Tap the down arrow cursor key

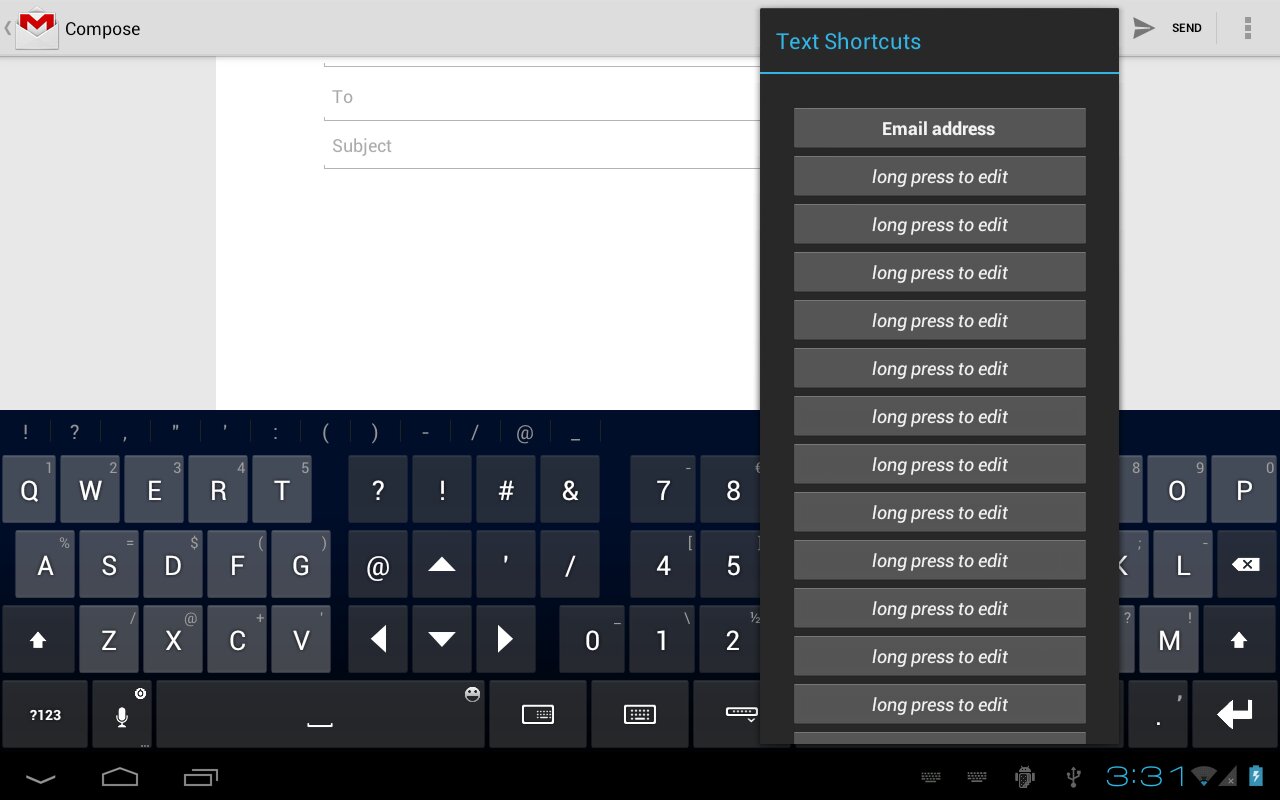[x=442, y=640]
